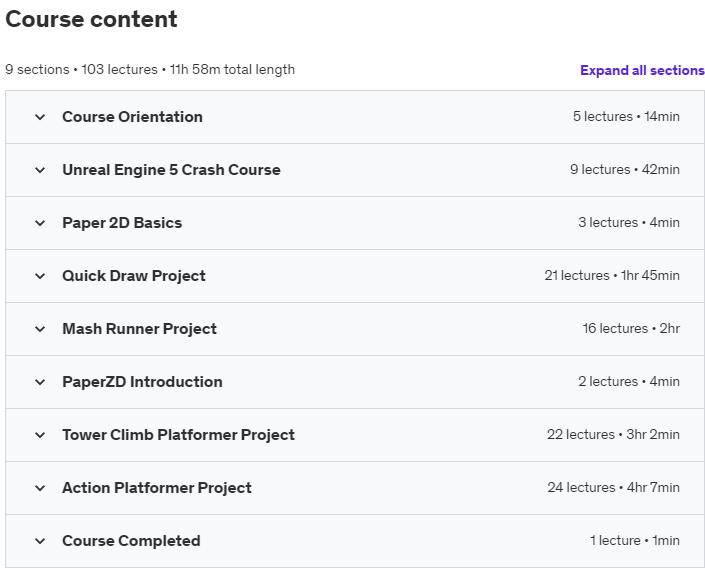The image size is (705, 568).
Task: Open the Mash Runner Project section title
Action: click(x=139, y=329)
